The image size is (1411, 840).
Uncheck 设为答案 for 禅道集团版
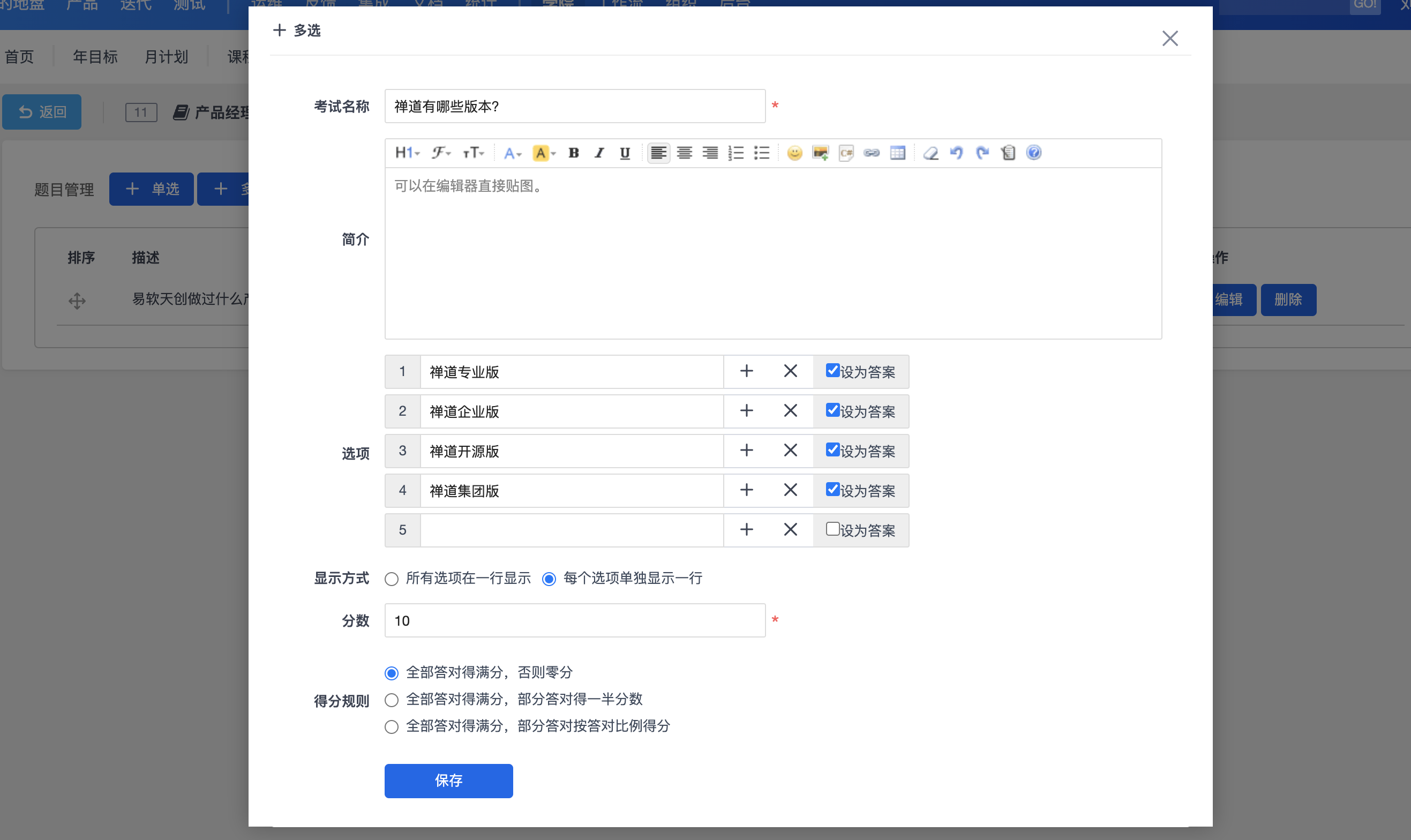[832, 490]
